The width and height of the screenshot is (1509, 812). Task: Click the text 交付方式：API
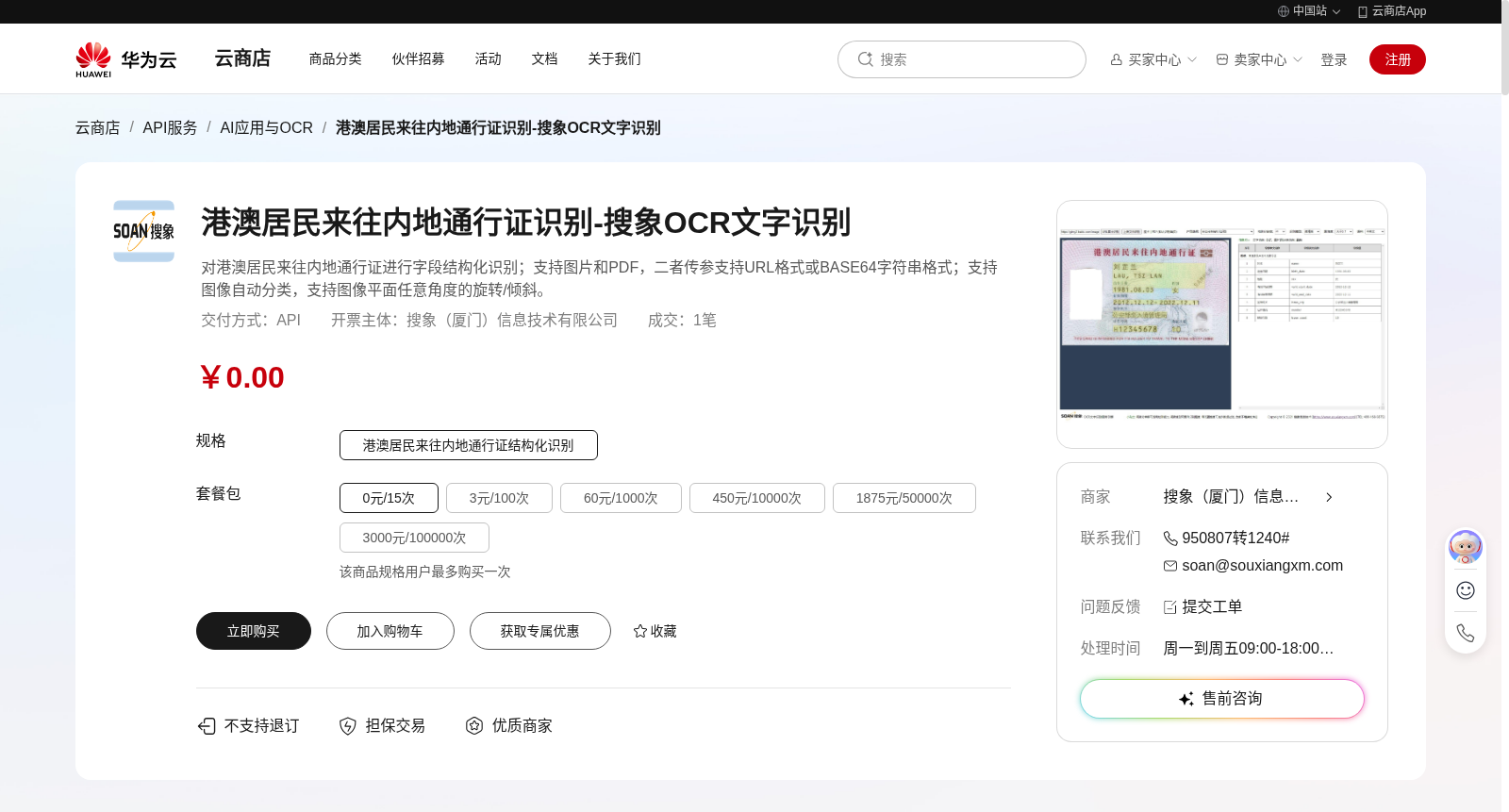251,321
